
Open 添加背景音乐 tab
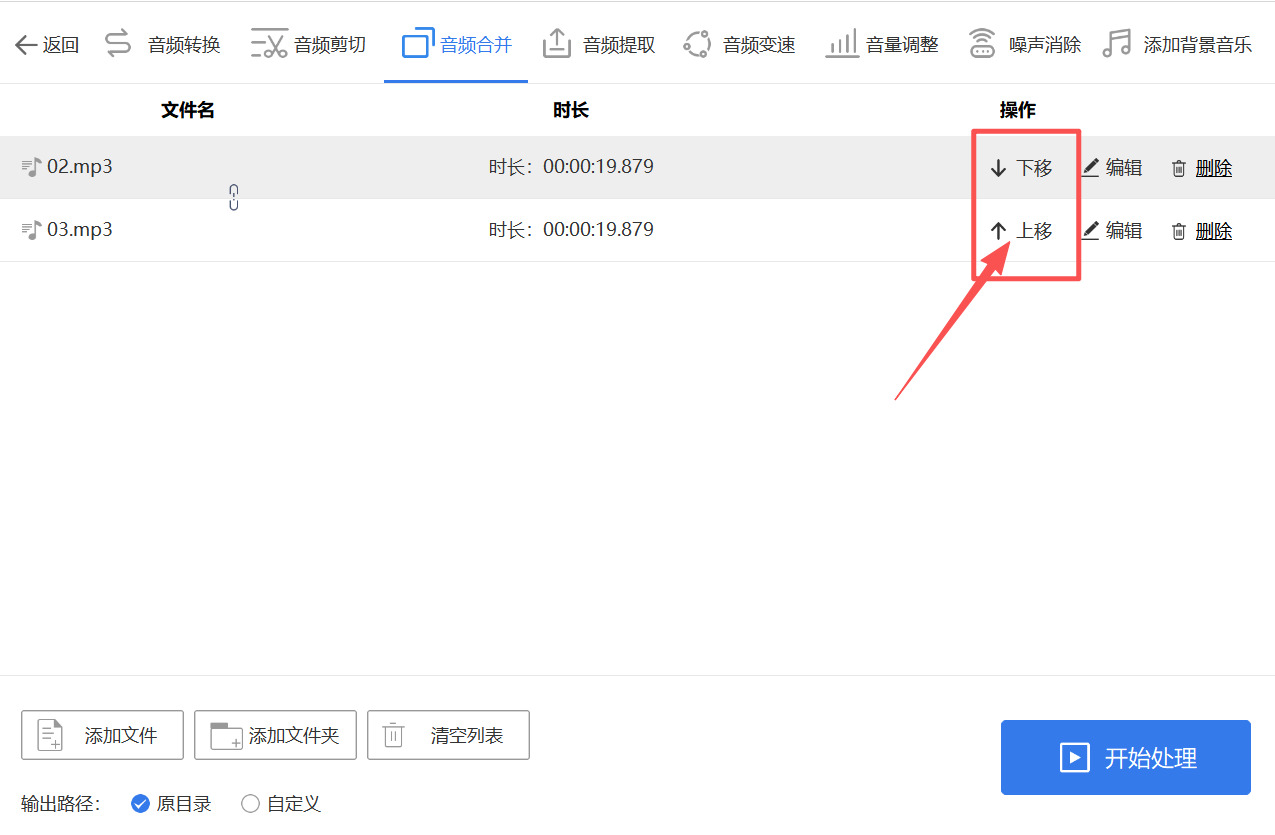point(1177,44)
